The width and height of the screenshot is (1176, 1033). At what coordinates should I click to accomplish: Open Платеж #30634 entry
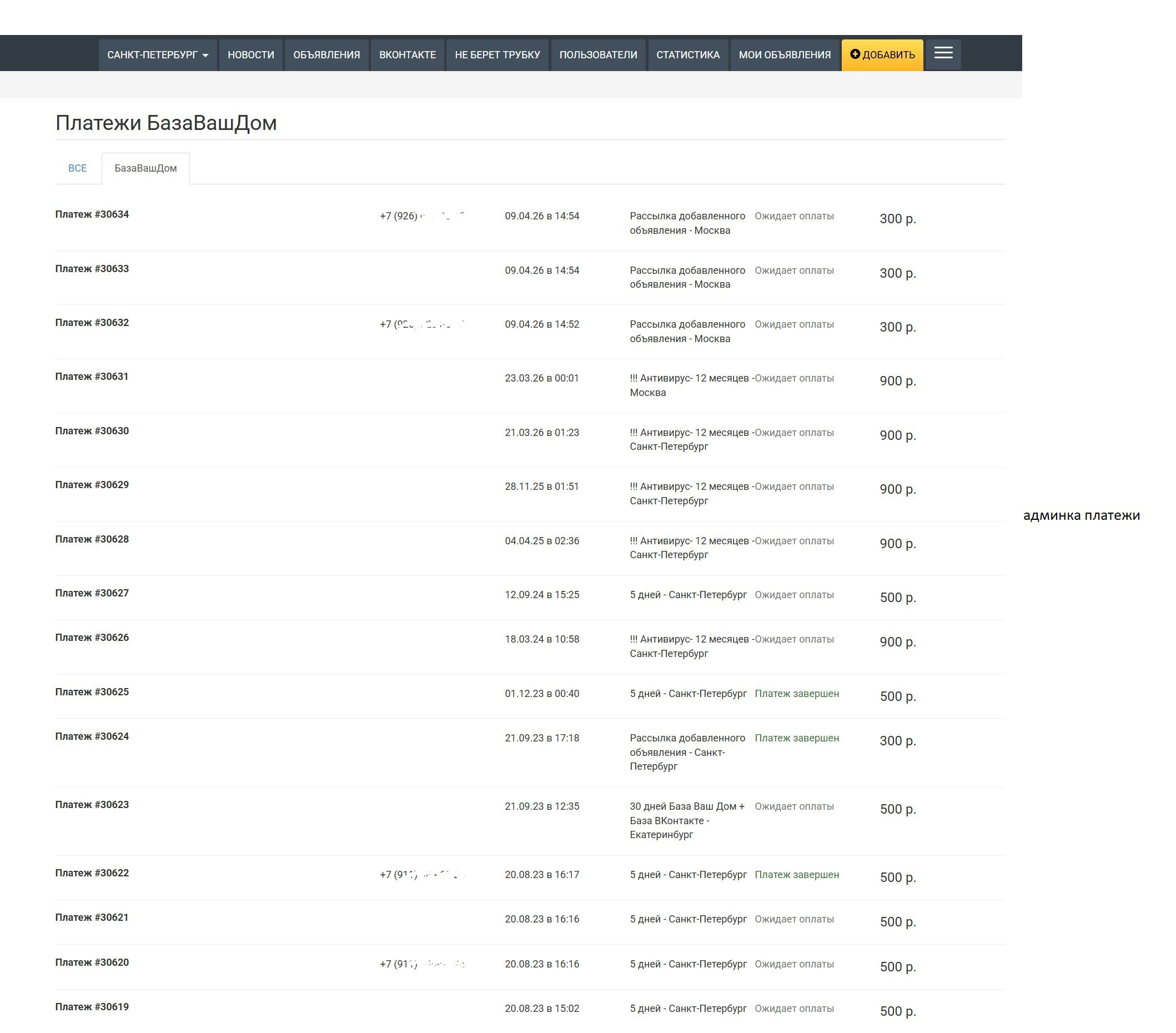[92, 214]
